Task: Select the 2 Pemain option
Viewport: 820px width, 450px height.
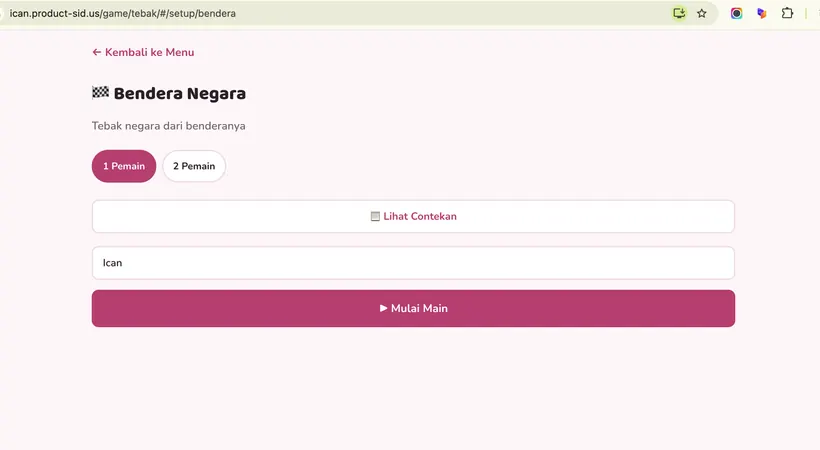Action: [194, 166]
